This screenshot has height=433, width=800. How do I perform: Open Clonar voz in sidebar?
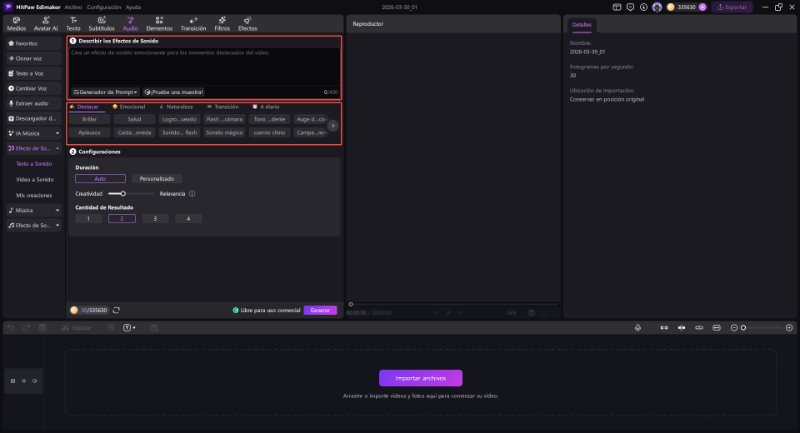coord(34,59)
